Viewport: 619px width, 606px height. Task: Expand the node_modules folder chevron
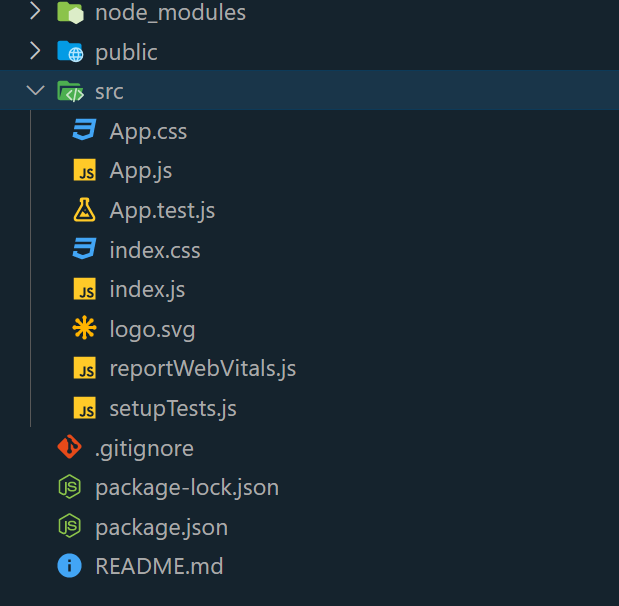[x=35, y=11]
